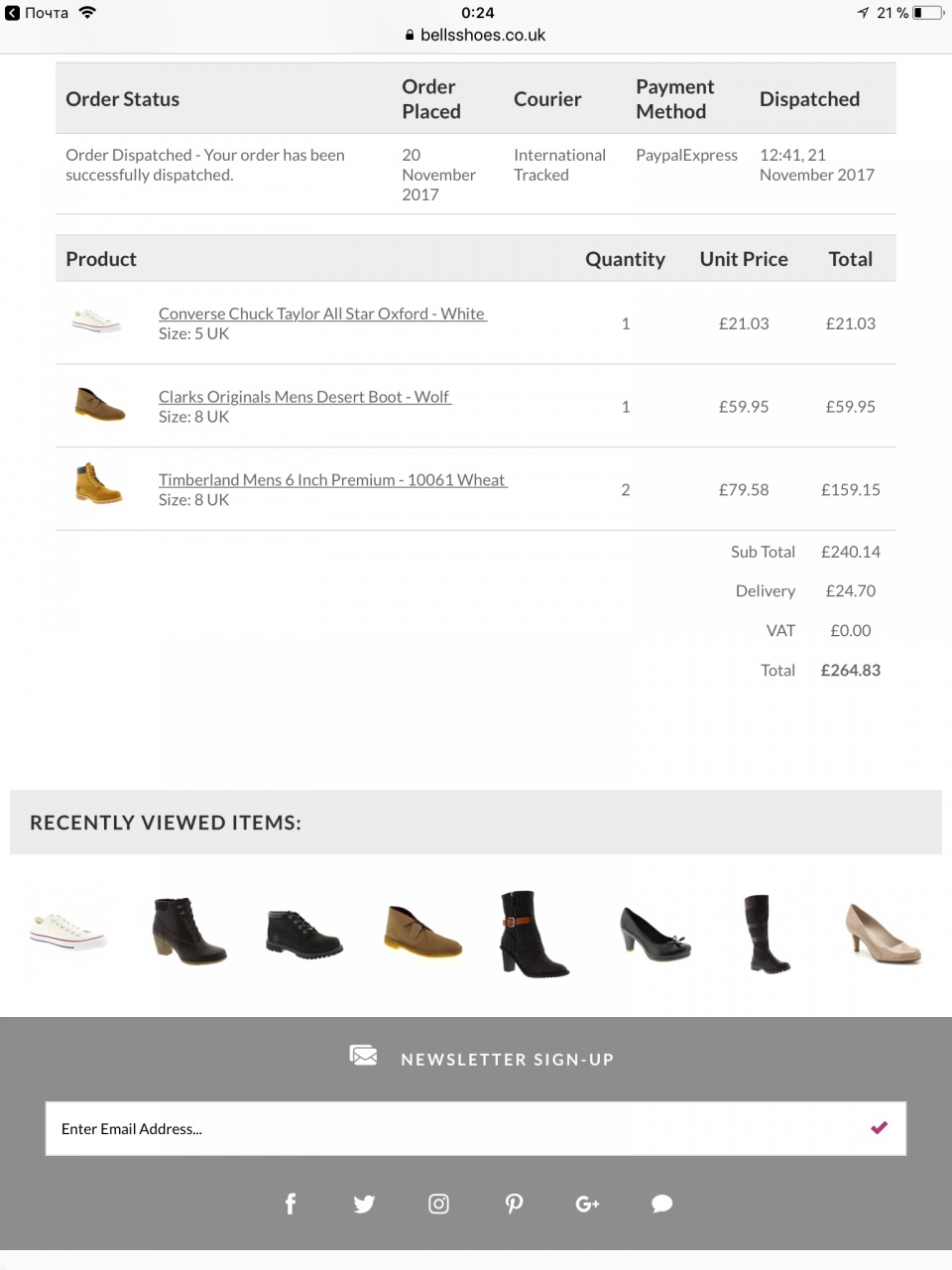Screen dimensions: 952x1270
Task: View the recently viewed nude high heel
Action: tap(883, 933)
